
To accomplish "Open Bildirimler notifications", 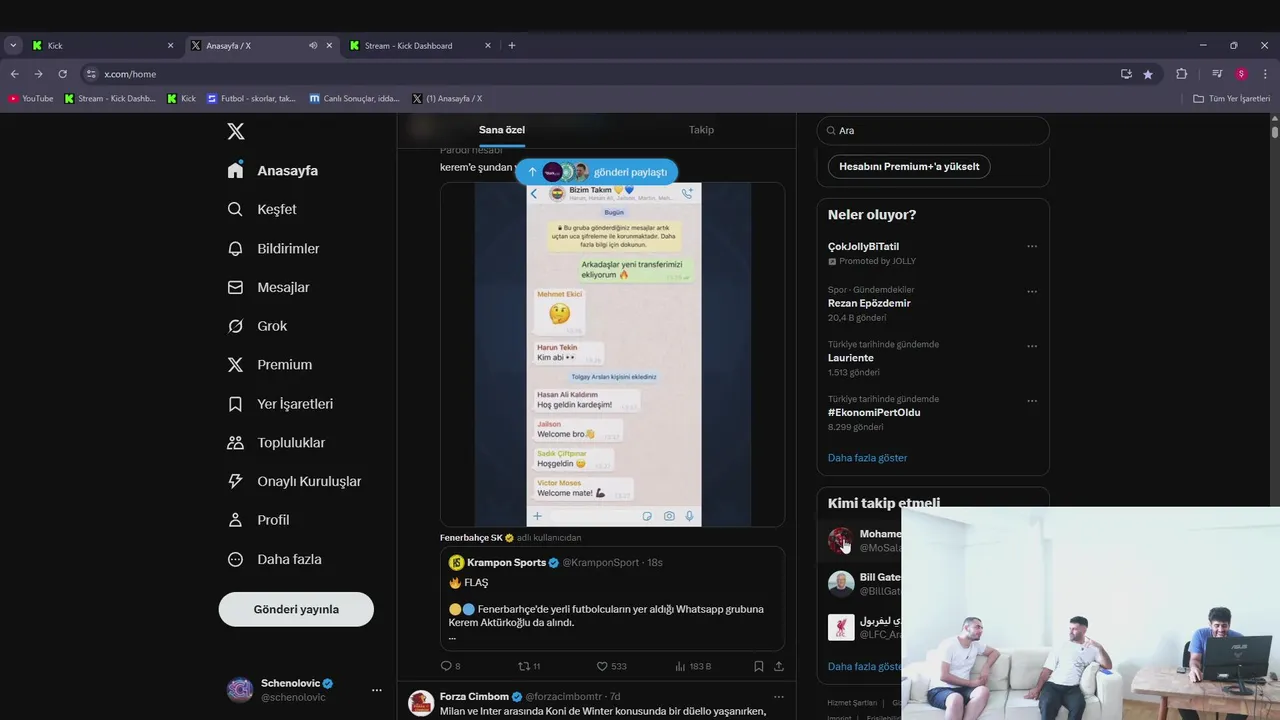I will pos(274,248).
